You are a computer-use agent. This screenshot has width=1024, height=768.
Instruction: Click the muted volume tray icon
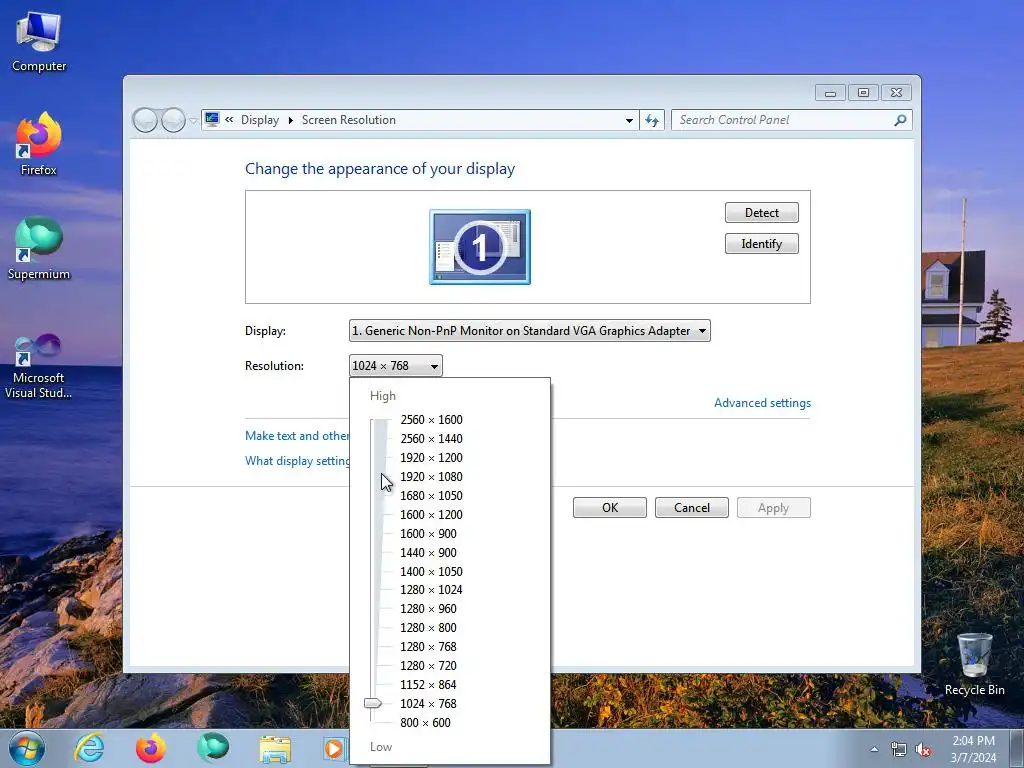pos(923,750)
